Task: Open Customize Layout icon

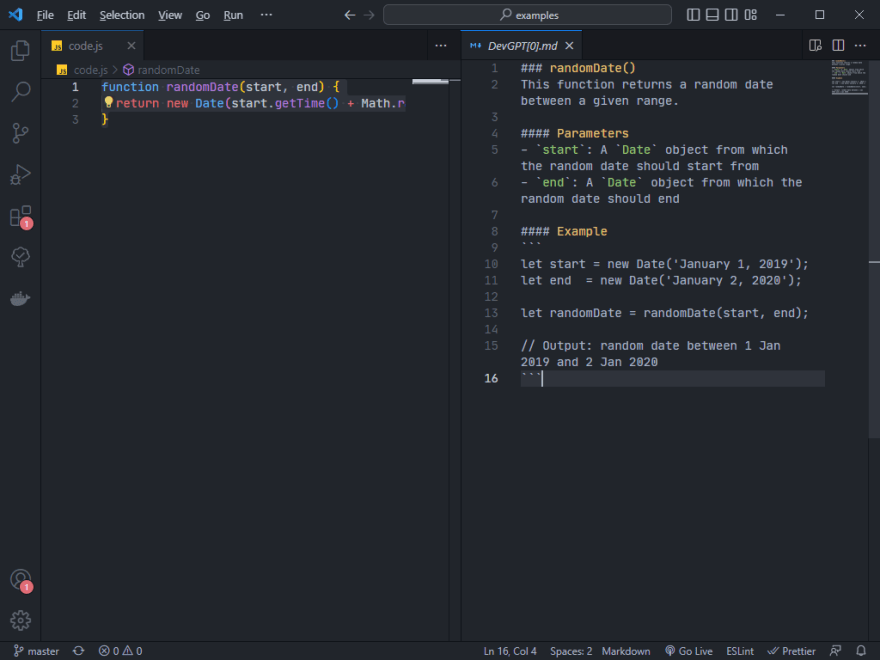Action: [x=750, y=15]
